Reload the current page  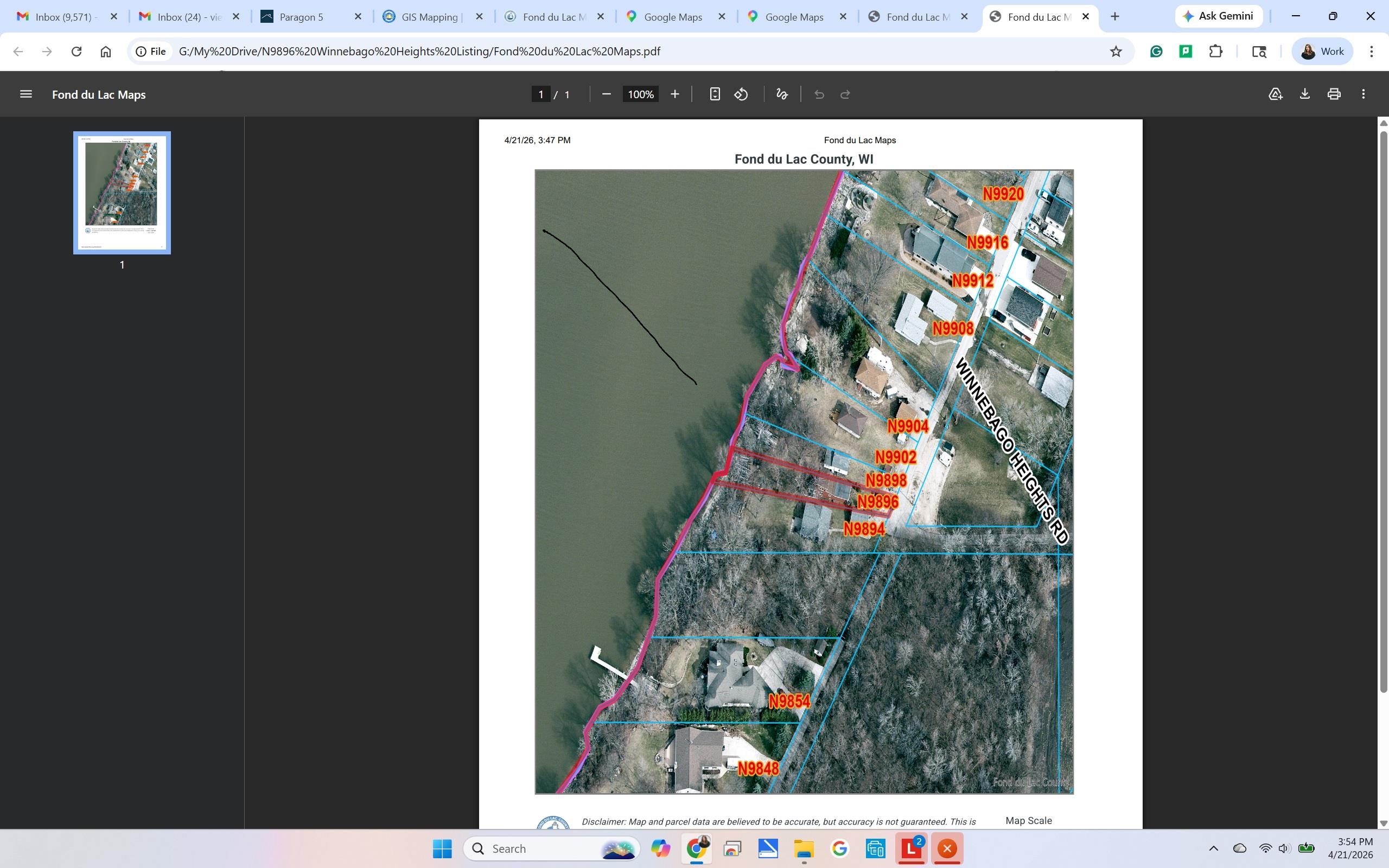click(77, 52)
